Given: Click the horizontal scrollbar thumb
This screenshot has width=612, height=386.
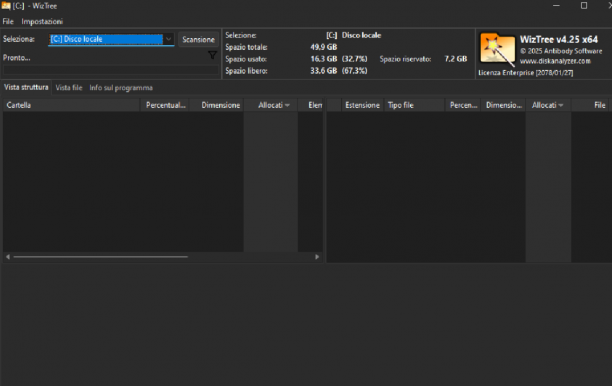Looking at the screenshot, I should click(x=101, y=257).
